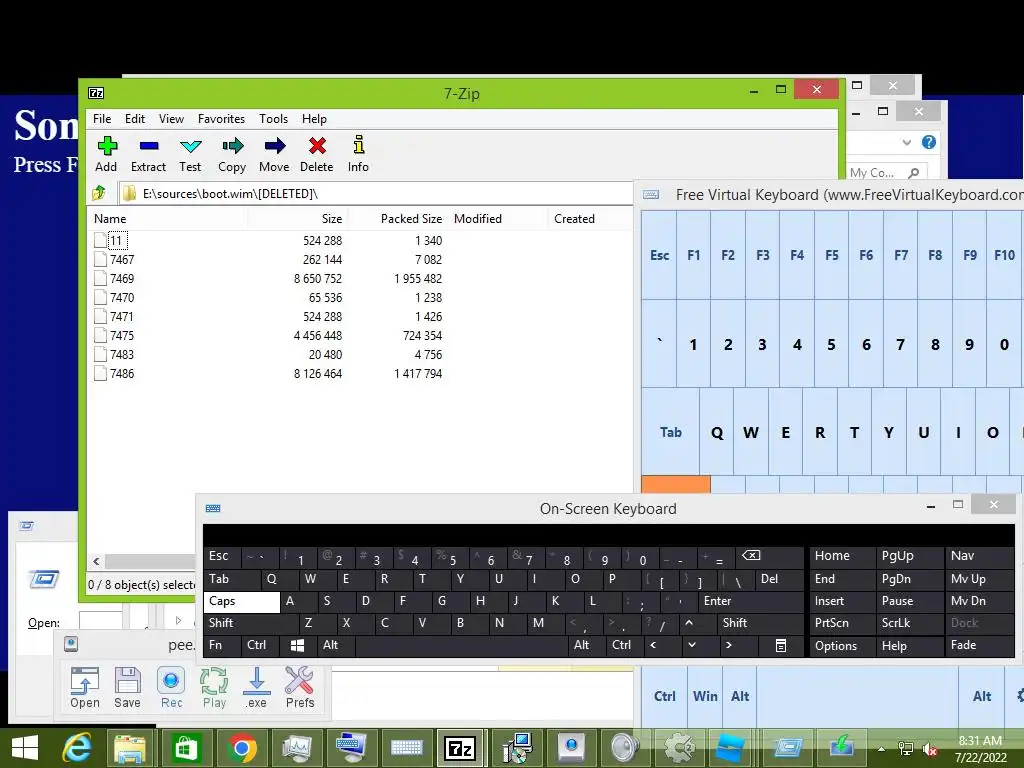1024x768 pixels.
Task: Toggle ScrLk key on On-Screen Keyboard
Action: coord(909,623)
